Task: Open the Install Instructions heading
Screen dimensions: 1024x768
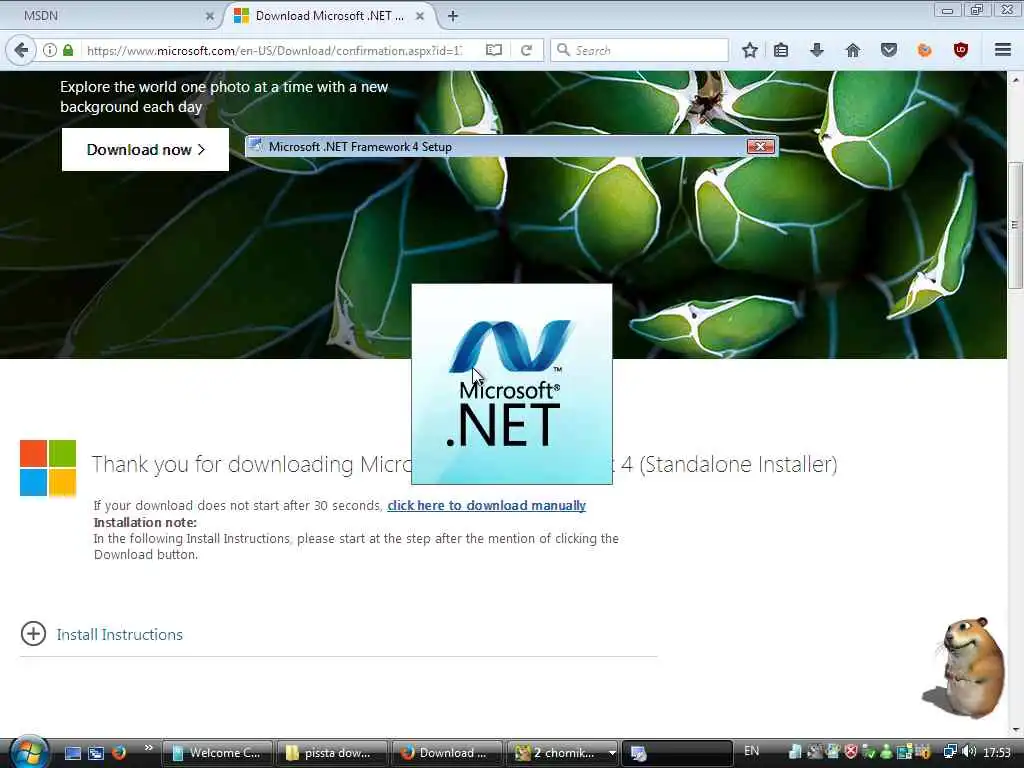Action: pyautogui.click(x=120, y=635)
